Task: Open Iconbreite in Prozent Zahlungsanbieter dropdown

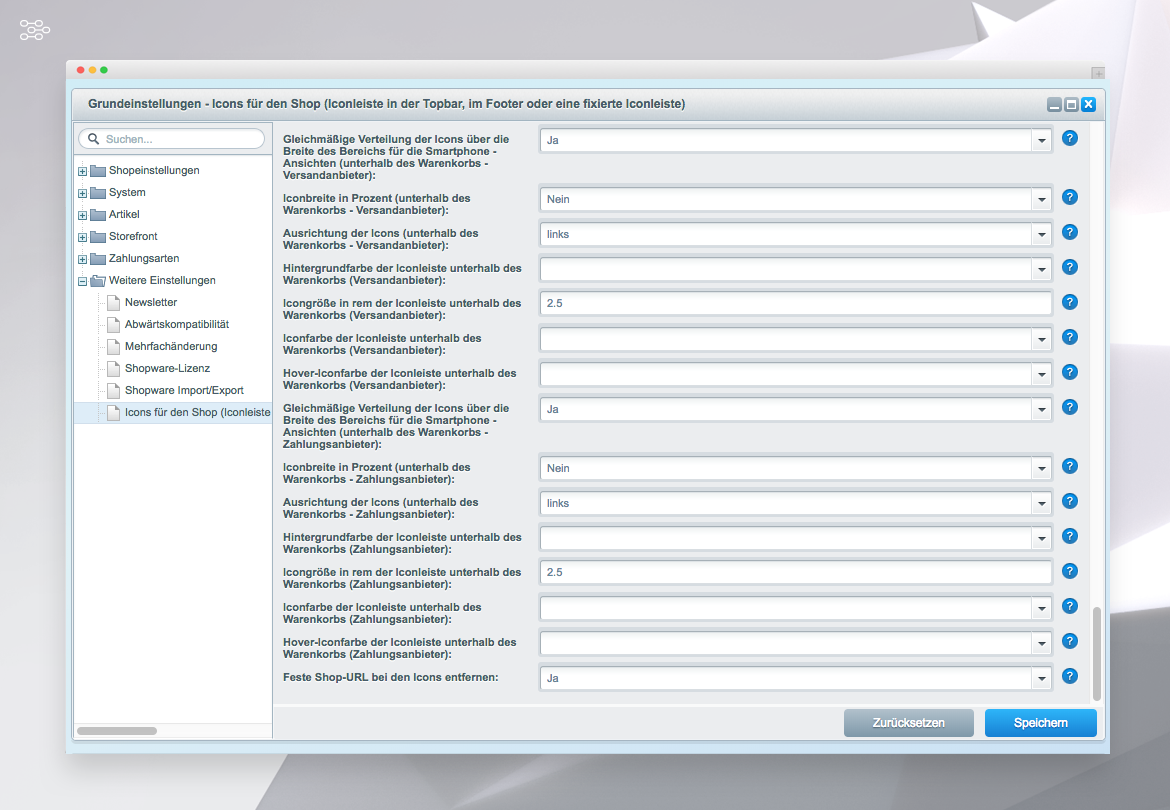Action: 1042,468
